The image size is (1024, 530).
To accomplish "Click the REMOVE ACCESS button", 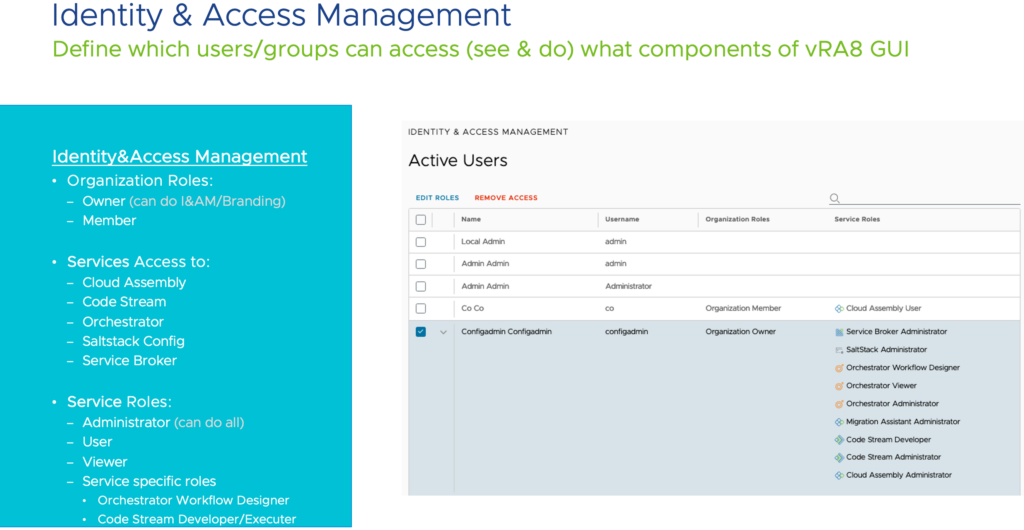I will click(x=506, y=198).
